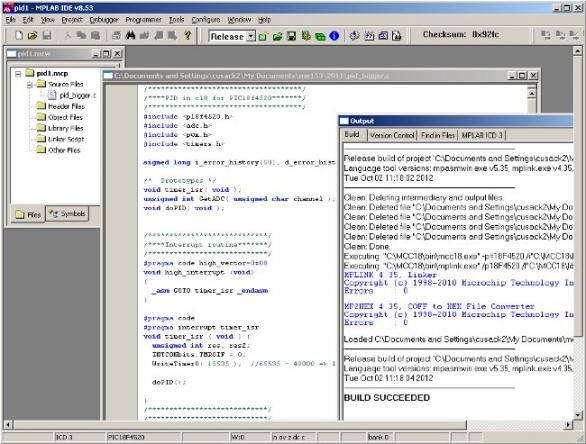Click the Save floppy disk icon
Screen dimensions: 586x444
(x=47, y=36)
